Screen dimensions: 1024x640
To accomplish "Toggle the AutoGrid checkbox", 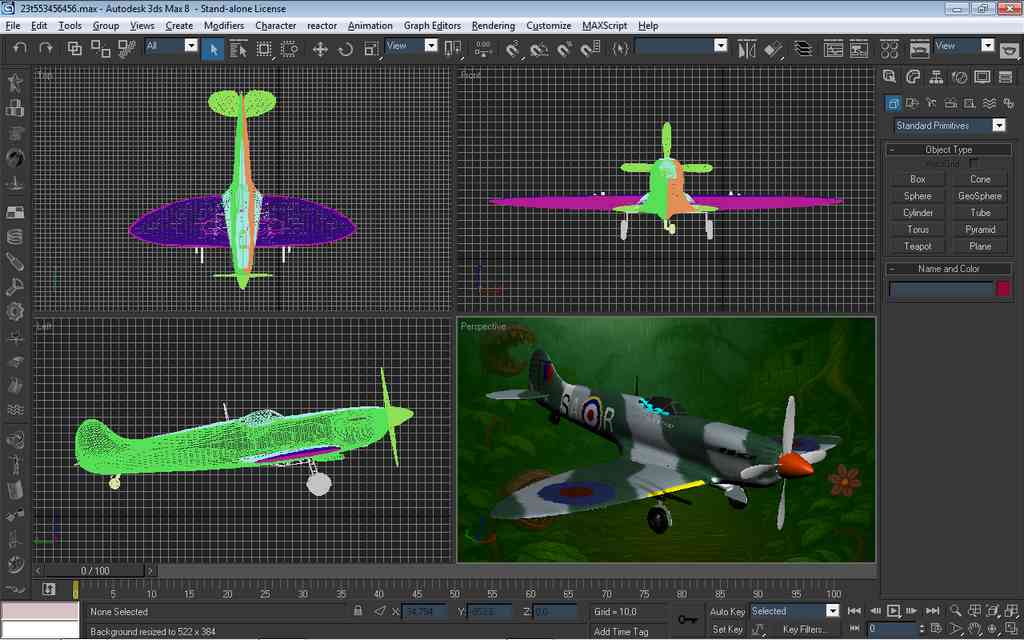I will [974, 163].
